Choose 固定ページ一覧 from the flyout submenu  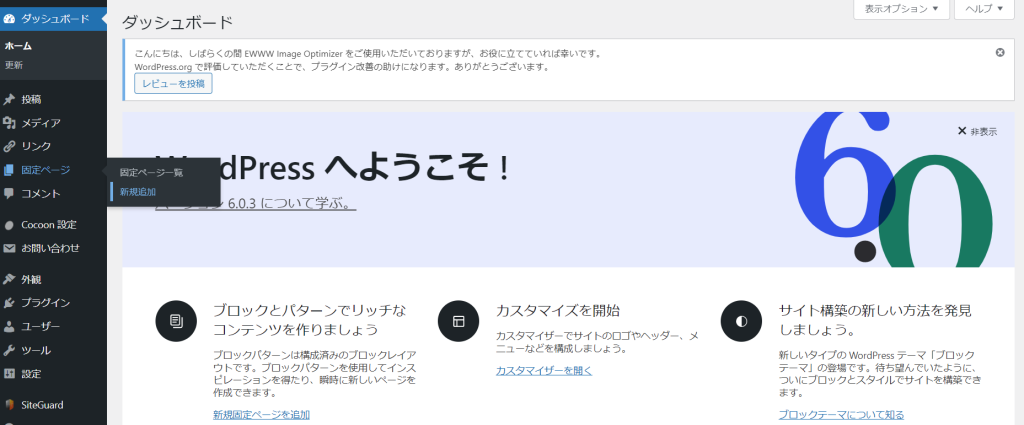151,172
